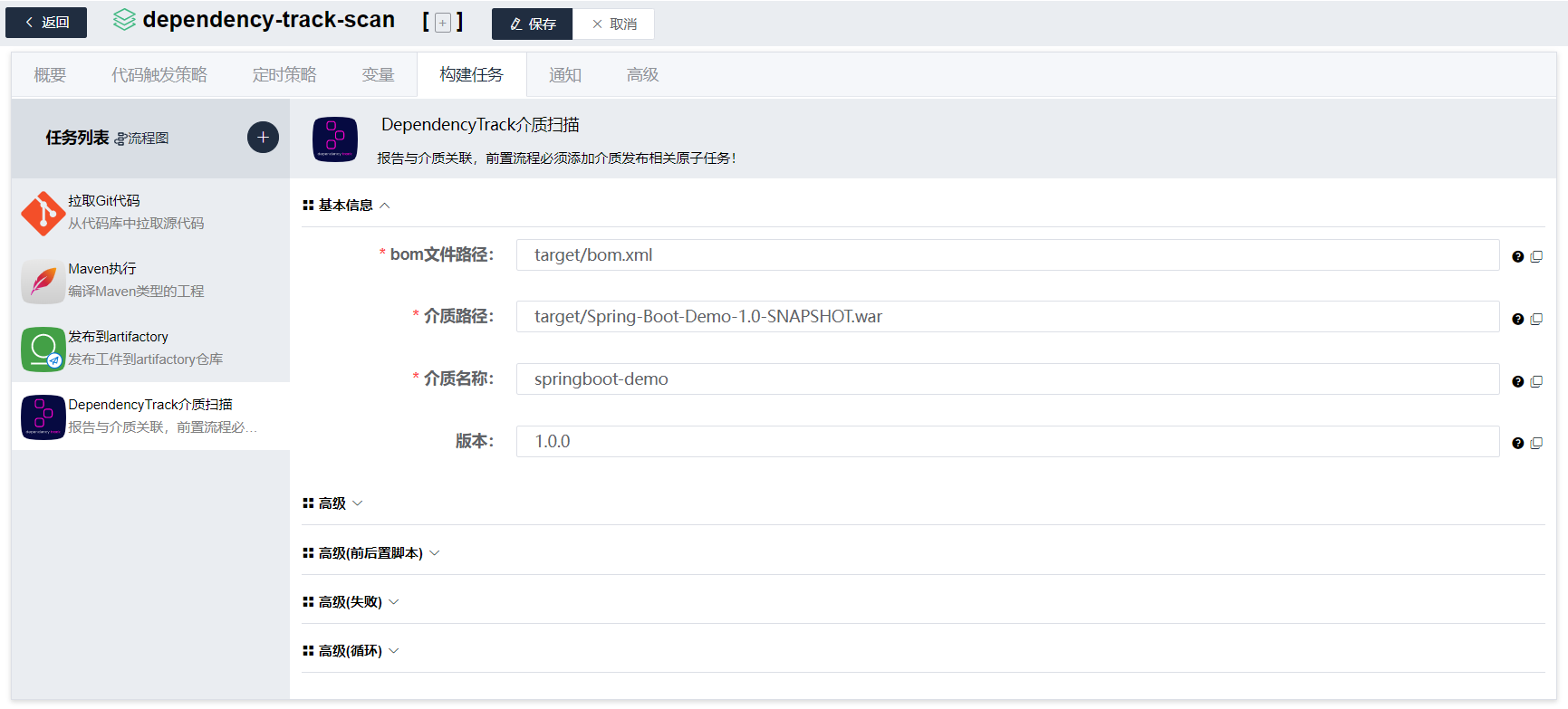The width and height of the screenshot is (1568, 709).
Task: Click copy icon beside 版本 field
Action: tap(1536, 443)
